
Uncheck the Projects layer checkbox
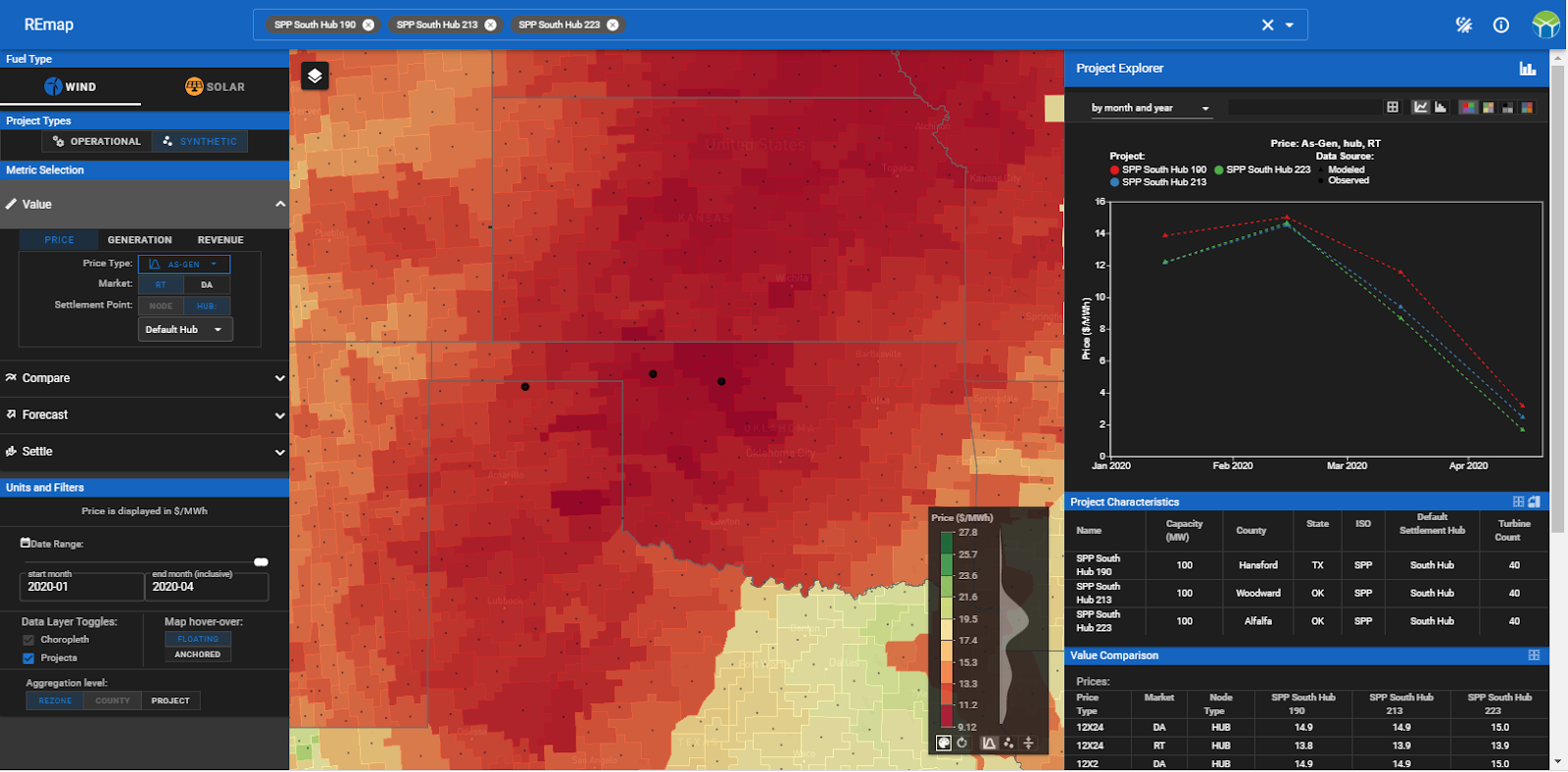[28, 658]
